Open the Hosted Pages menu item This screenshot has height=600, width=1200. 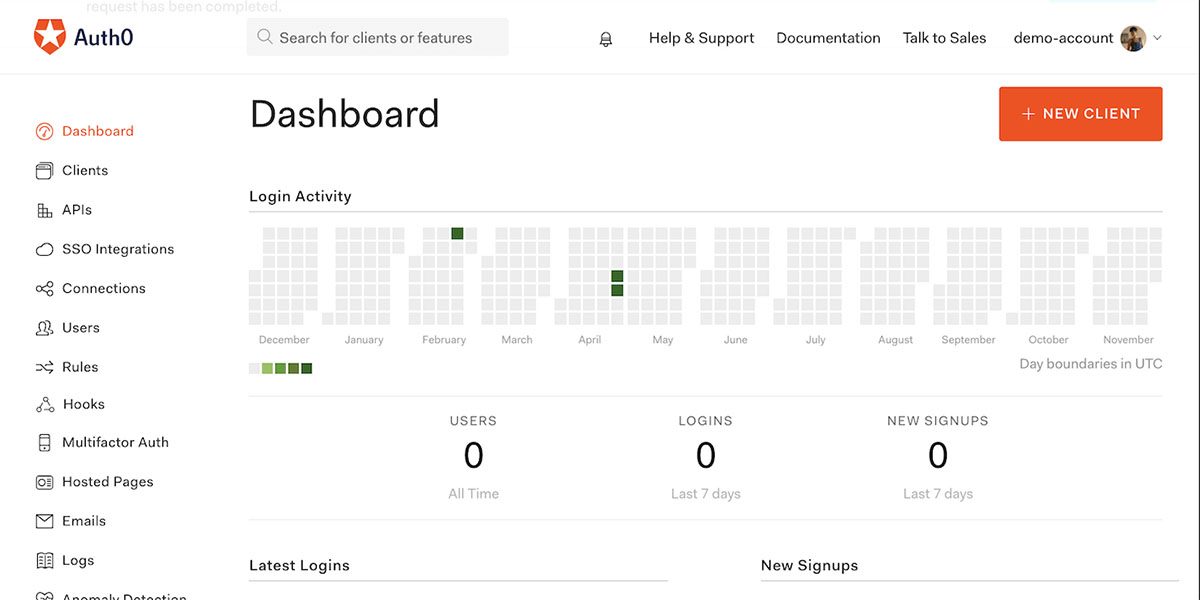107,482
